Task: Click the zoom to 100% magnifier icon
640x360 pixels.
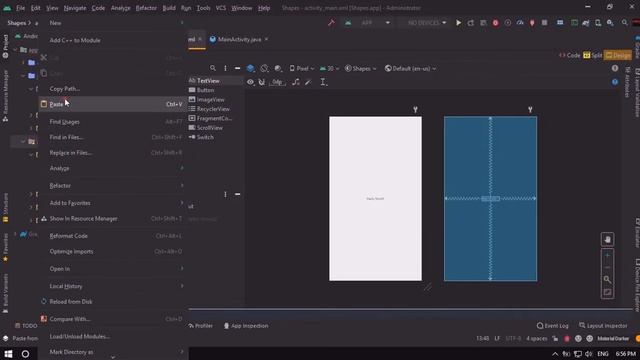Action: pos(607,280)
